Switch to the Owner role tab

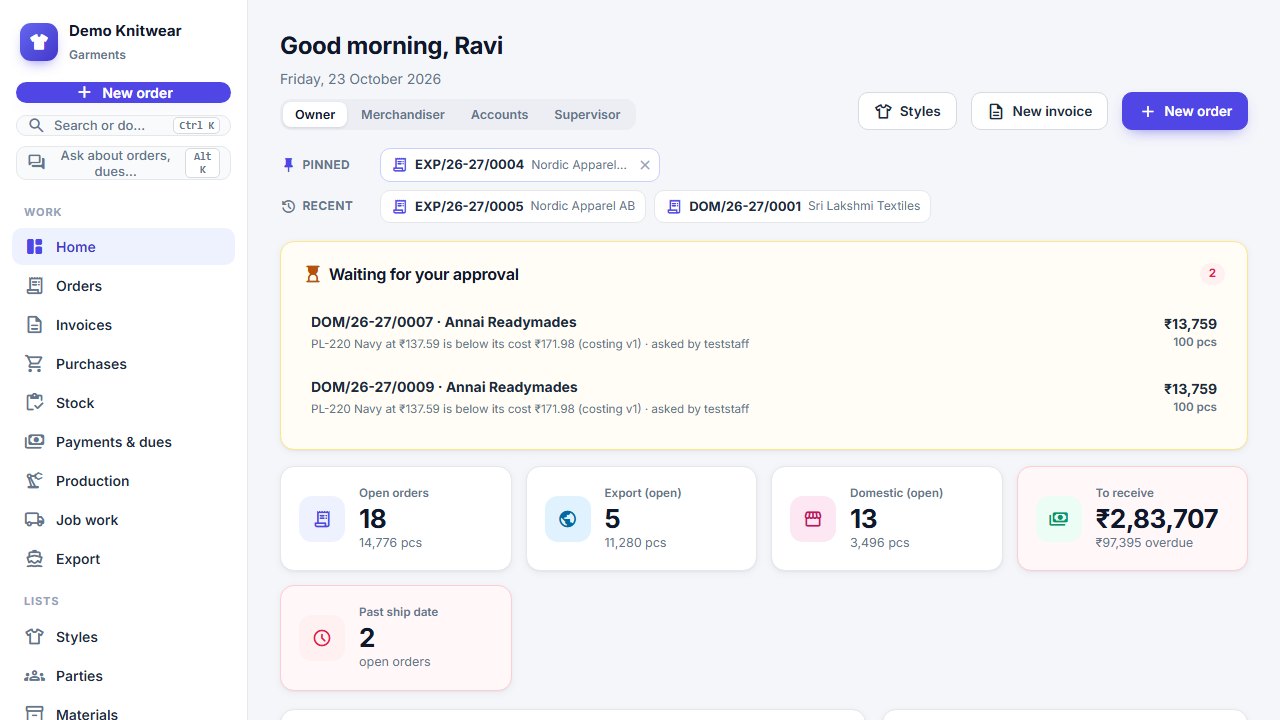point(315,115)
